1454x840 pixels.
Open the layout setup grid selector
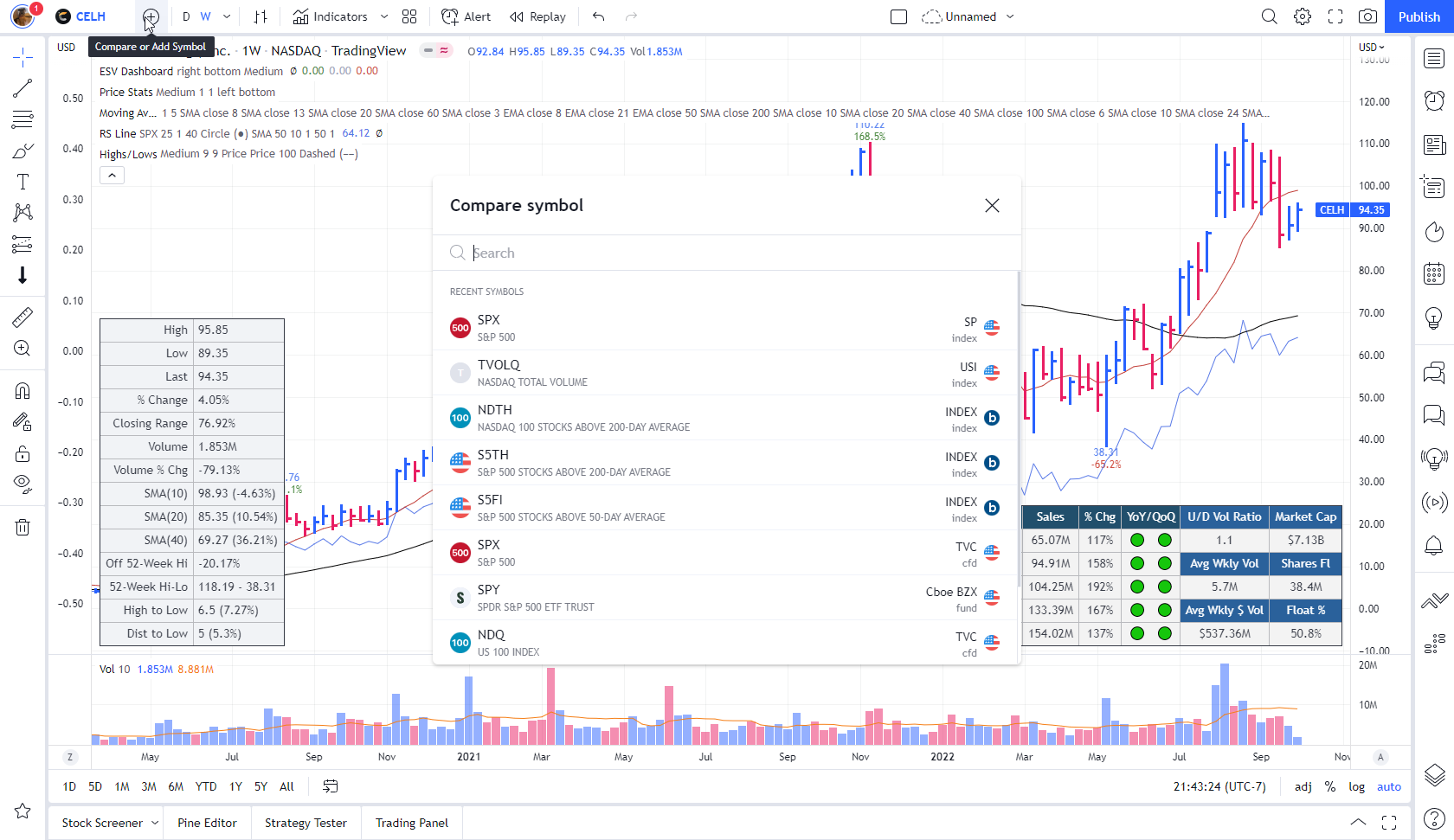pyautogui.click(x=409, y=16)
